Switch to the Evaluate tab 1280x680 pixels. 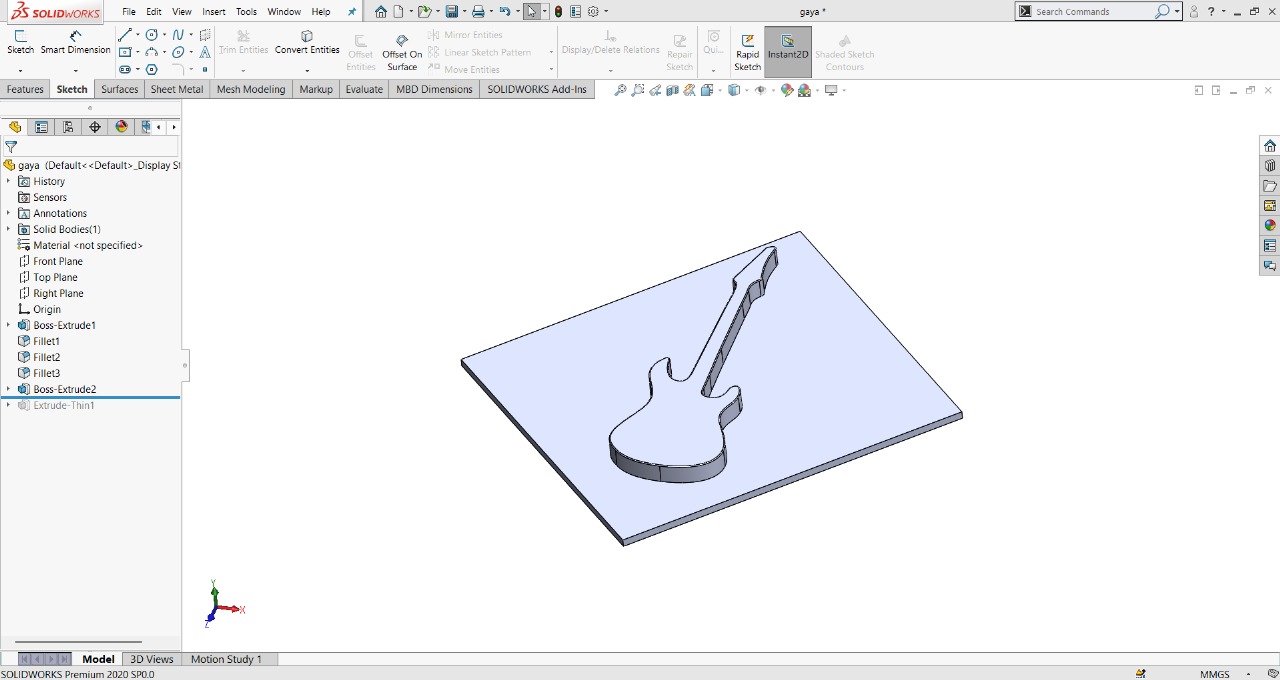point(364,89)
